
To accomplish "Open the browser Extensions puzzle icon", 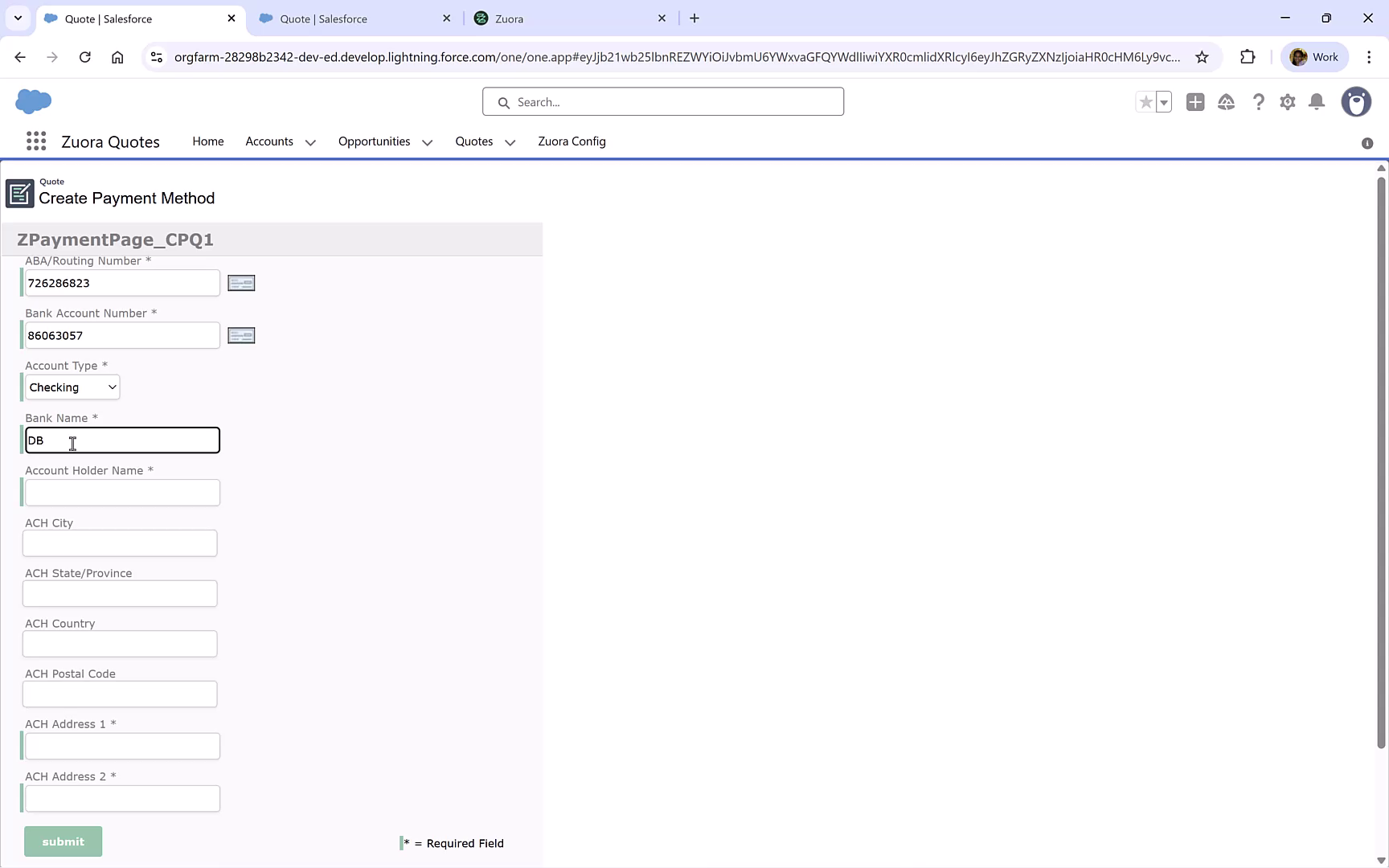I will click(1248, 57).
